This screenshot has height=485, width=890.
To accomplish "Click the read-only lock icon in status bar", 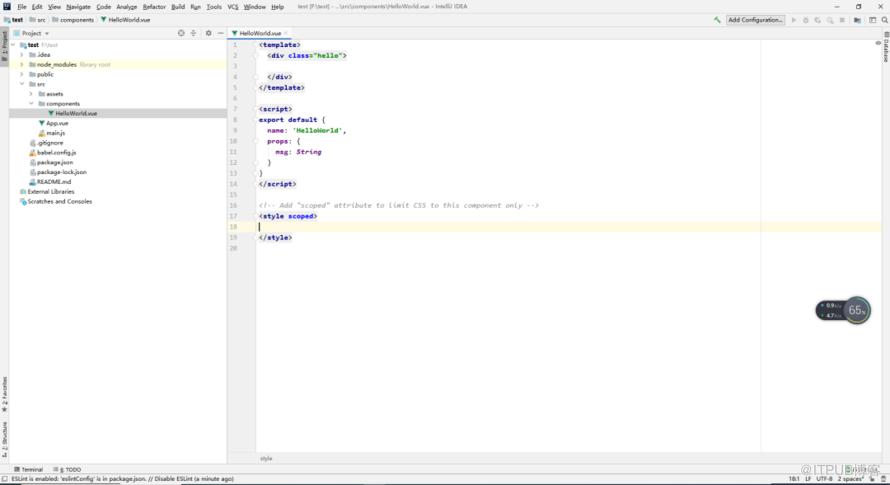I will pos(872,479).
